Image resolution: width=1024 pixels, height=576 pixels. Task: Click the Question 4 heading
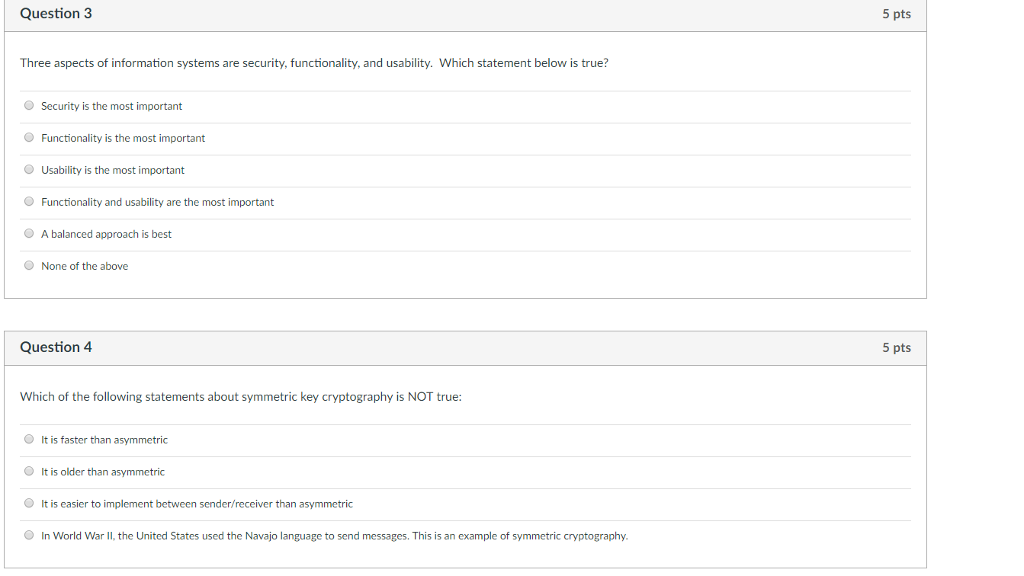coord(56,347)
